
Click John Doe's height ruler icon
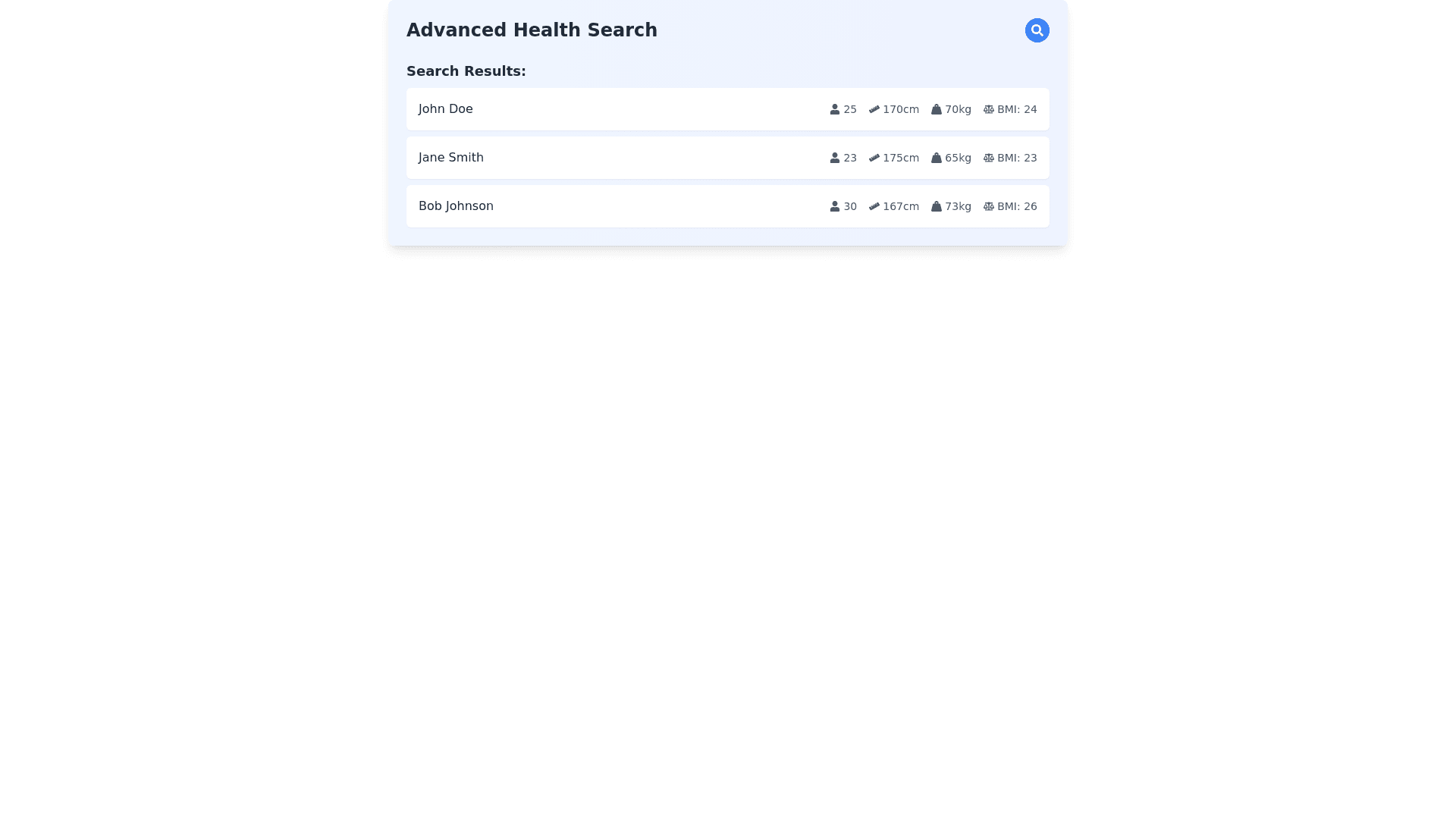click(x=874, y=109)
